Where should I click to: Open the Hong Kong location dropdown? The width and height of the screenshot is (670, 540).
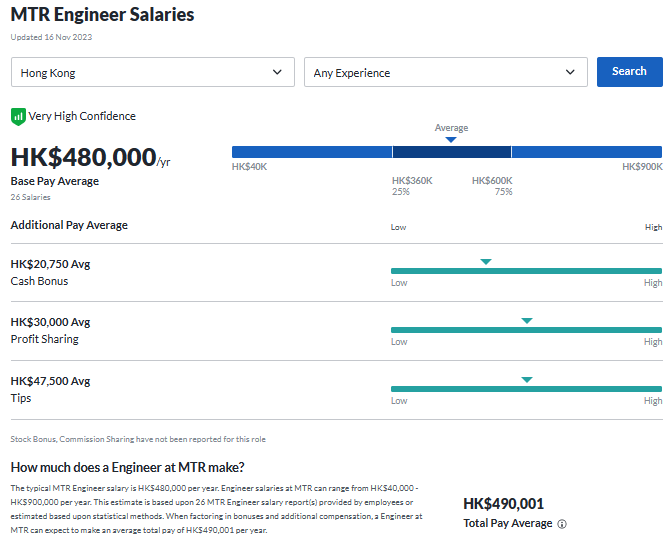(153, 72)
